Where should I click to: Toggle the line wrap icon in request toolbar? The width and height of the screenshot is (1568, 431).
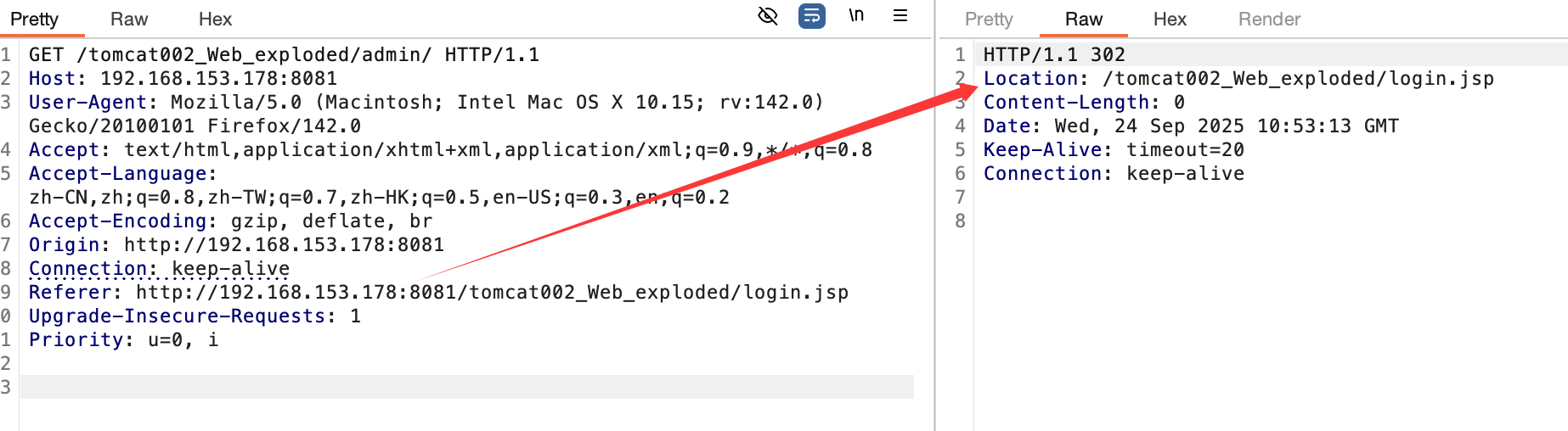pos(811,16)
